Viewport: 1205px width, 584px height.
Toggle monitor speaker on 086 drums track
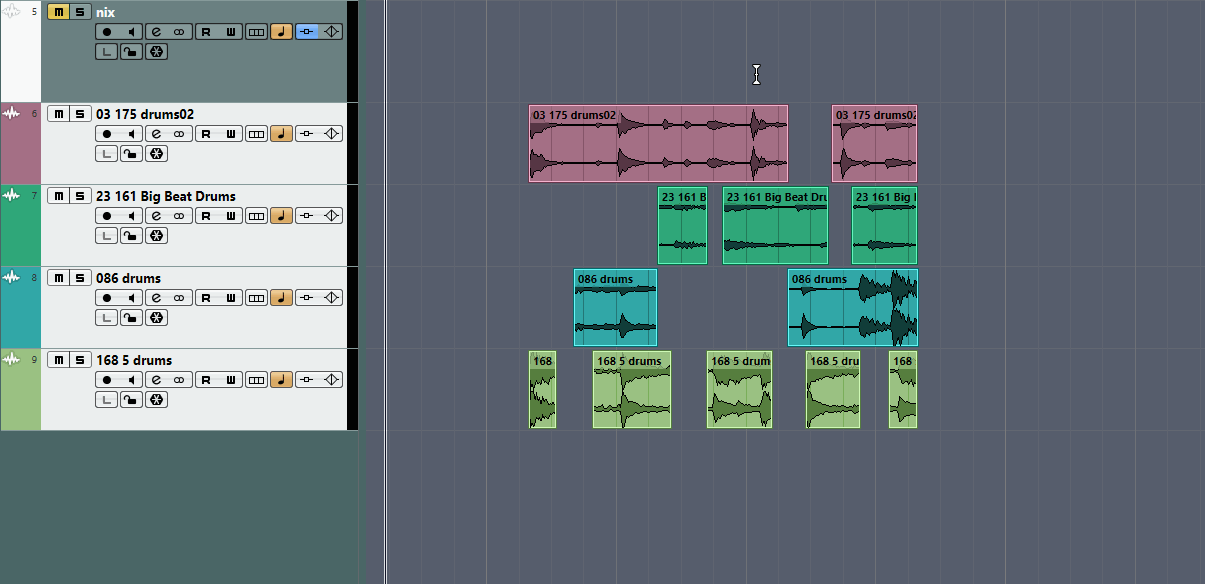(x=131, y=297)
